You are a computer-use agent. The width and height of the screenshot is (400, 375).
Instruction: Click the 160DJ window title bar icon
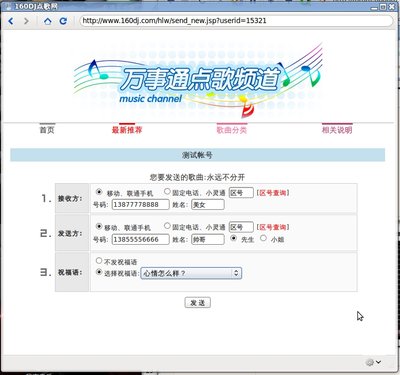(8, 7)
